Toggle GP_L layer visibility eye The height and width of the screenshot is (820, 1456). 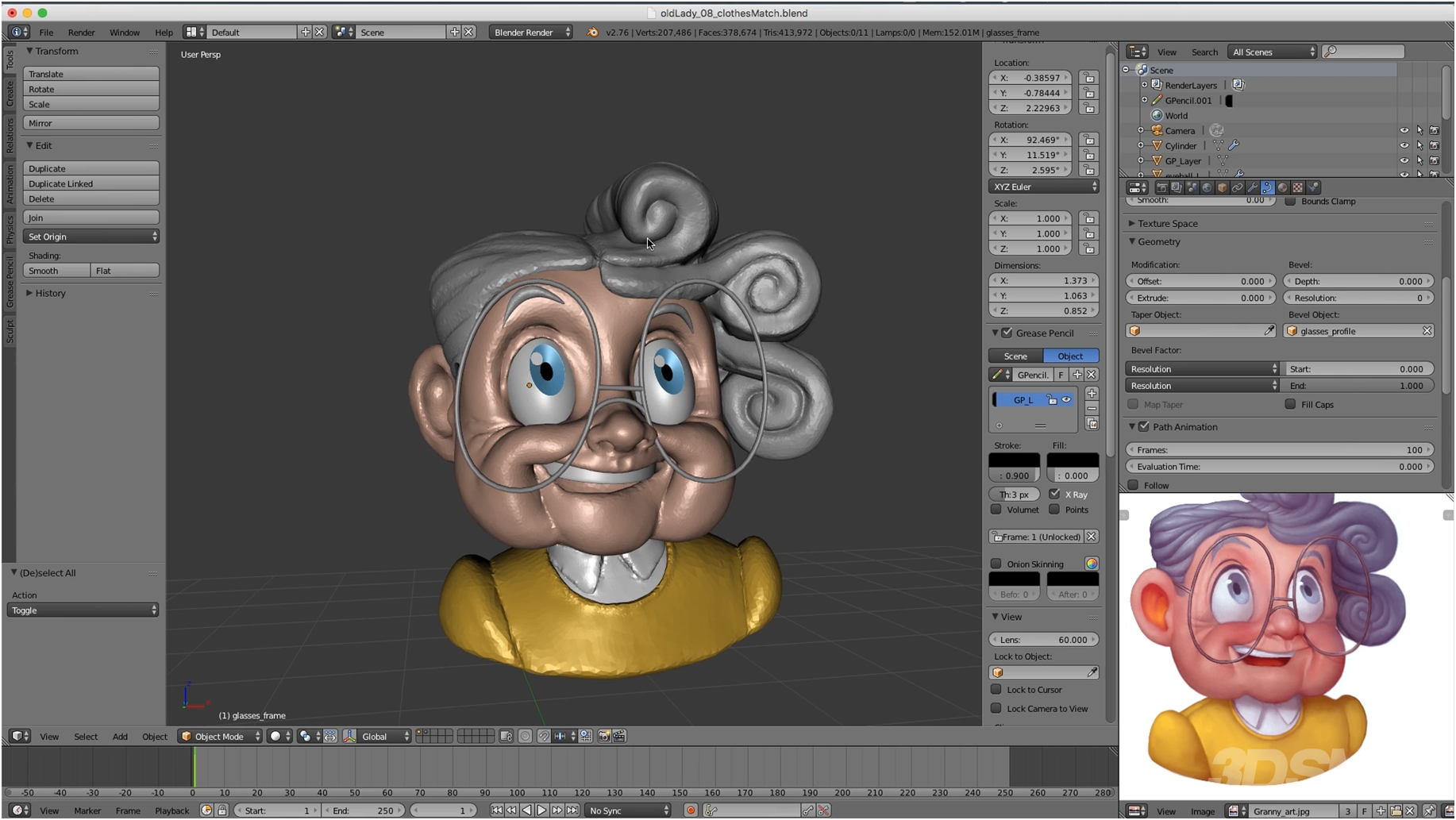pos(1066,400)
